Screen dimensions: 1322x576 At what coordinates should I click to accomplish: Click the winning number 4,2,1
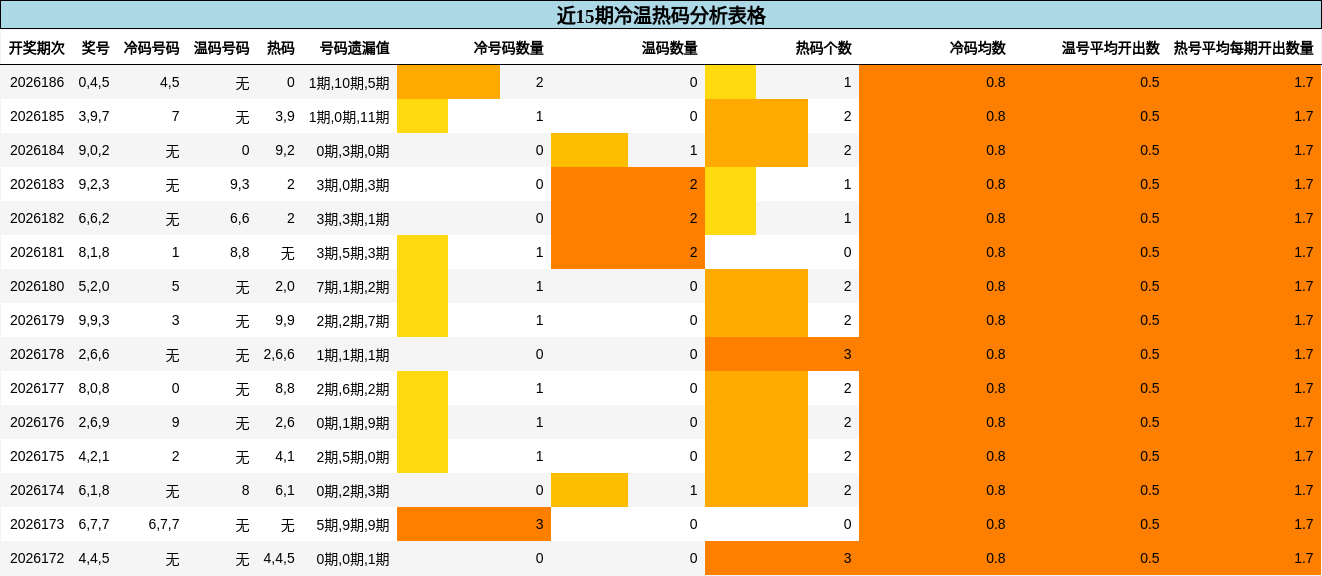click(x=94, y=456)
